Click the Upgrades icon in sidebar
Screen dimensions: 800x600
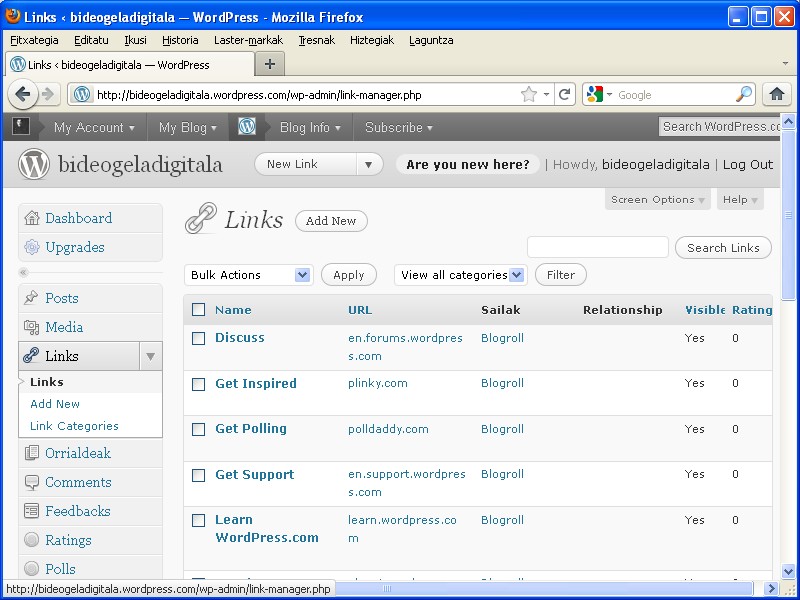(x=32, y=247)
